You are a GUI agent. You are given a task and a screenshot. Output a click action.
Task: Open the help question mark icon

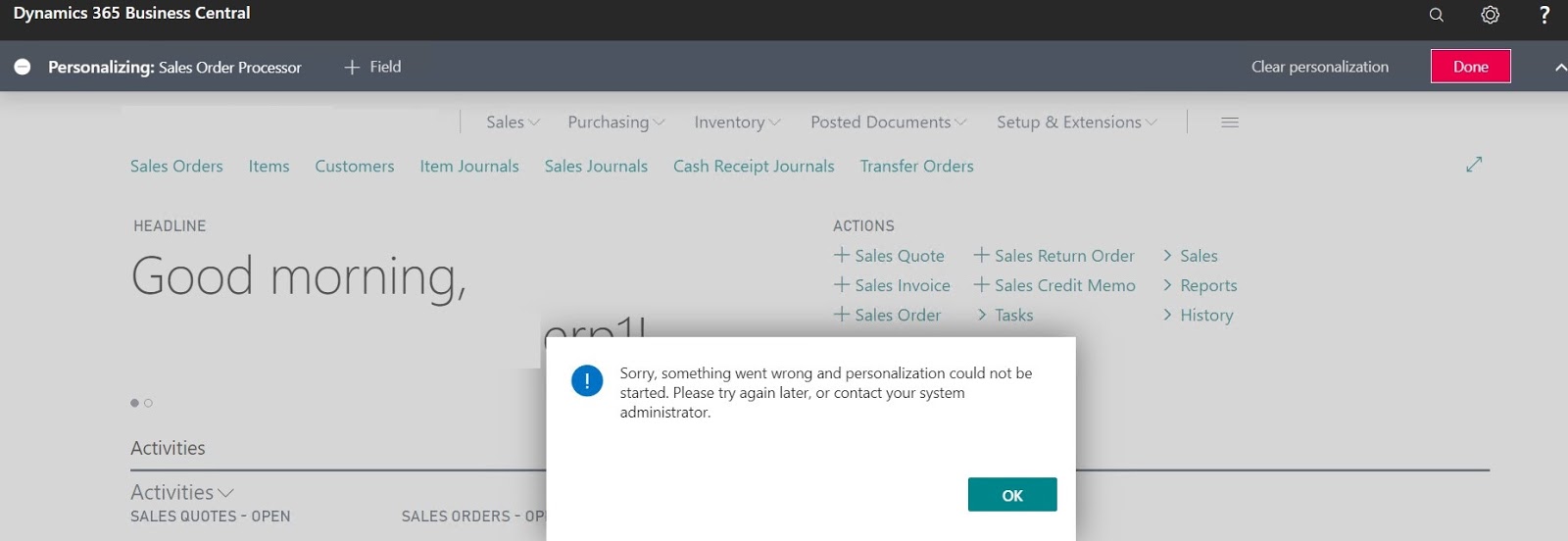click(1544, 15)
